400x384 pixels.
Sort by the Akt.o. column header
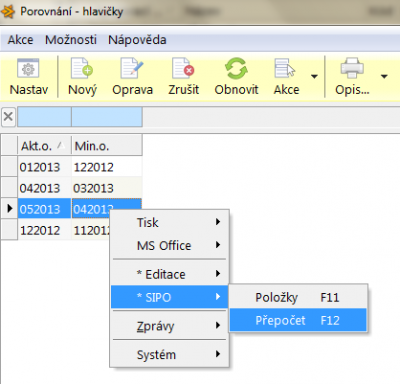[x=44, y=146]
